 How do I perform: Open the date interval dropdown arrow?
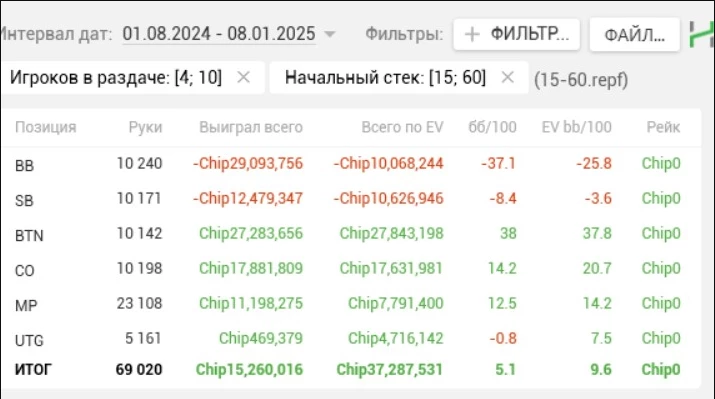pos(330,34)
